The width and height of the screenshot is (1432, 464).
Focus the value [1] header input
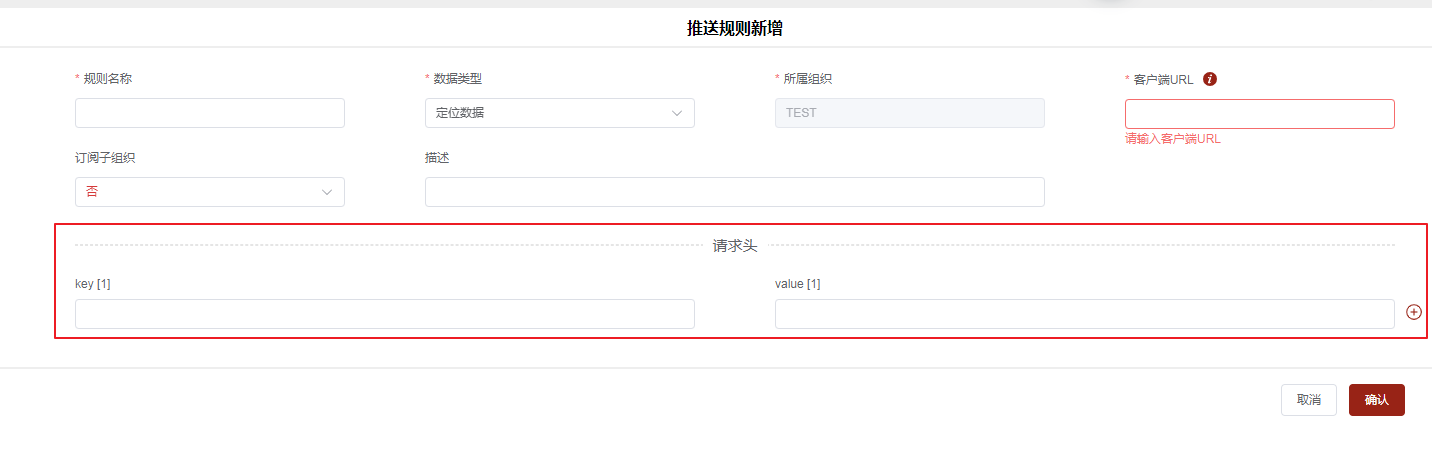coord(1084,314)
